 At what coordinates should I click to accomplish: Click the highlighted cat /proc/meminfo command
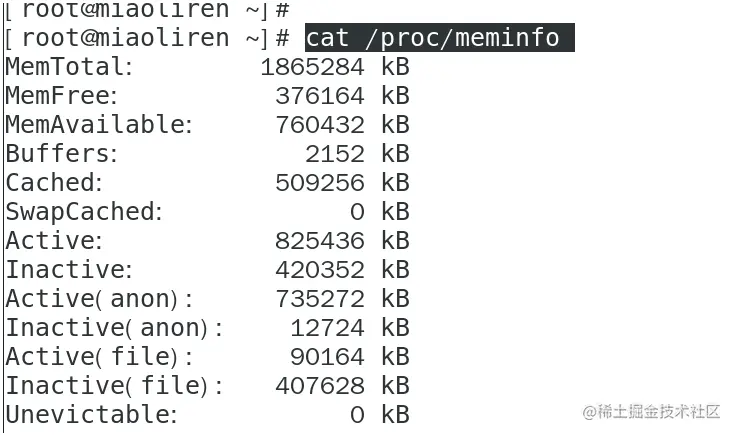[x=439, y=38]
